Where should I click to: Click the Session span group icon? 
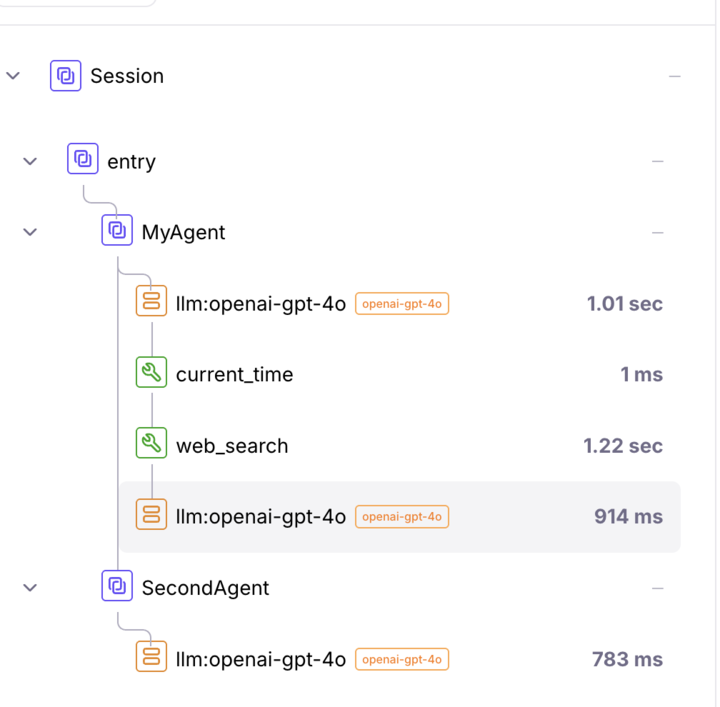66,76
